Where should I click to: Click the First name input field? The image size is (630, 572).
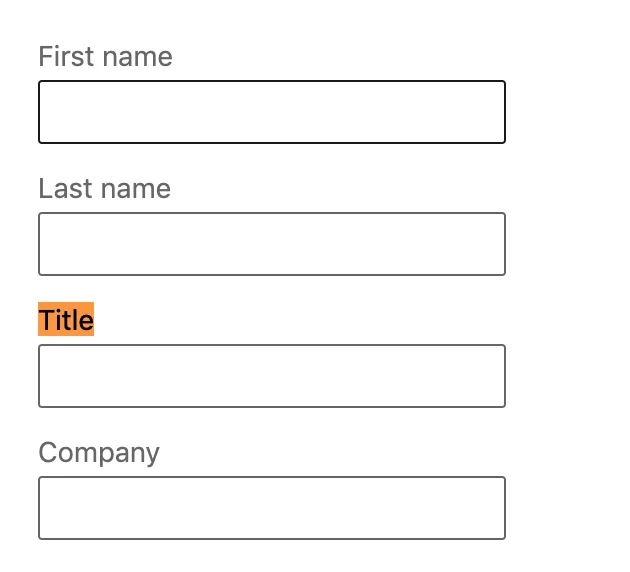pos(271,112)
